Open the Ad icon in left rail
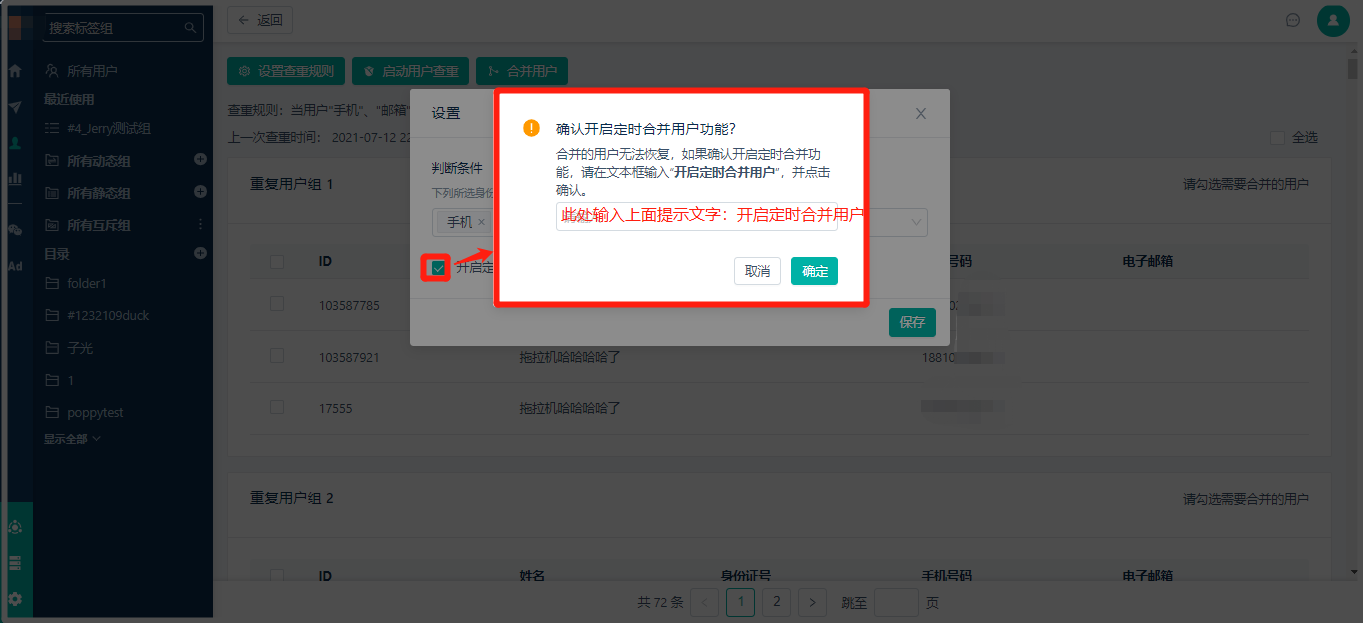Image resolution: width=1363 pixels, height=623 pixels. coord(15,266)
